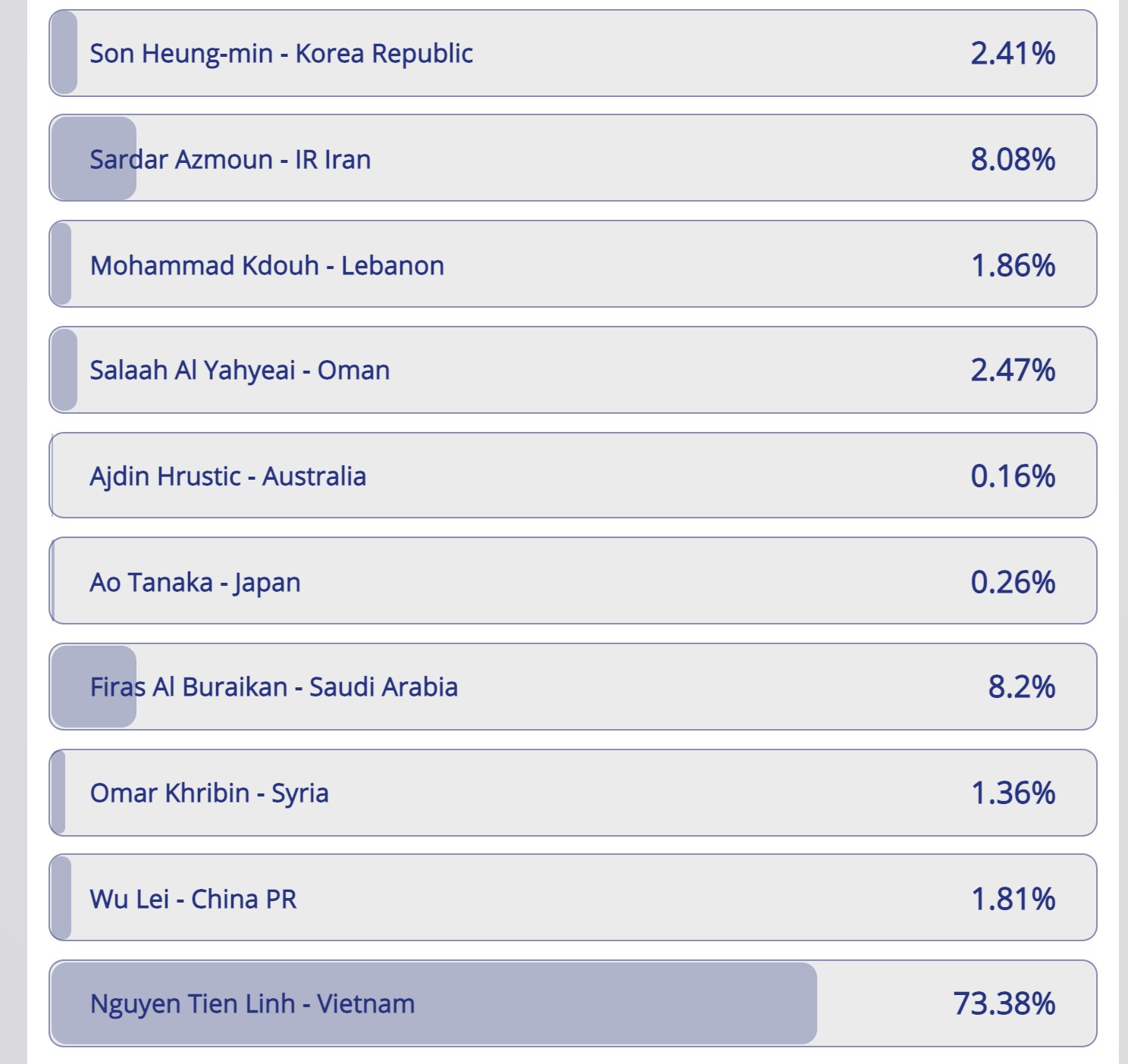Viewport: 1128px width, 1064px height.
Task: Click the 8.2% result for Firas Al Buraikan
Action: coord(1022,687)
